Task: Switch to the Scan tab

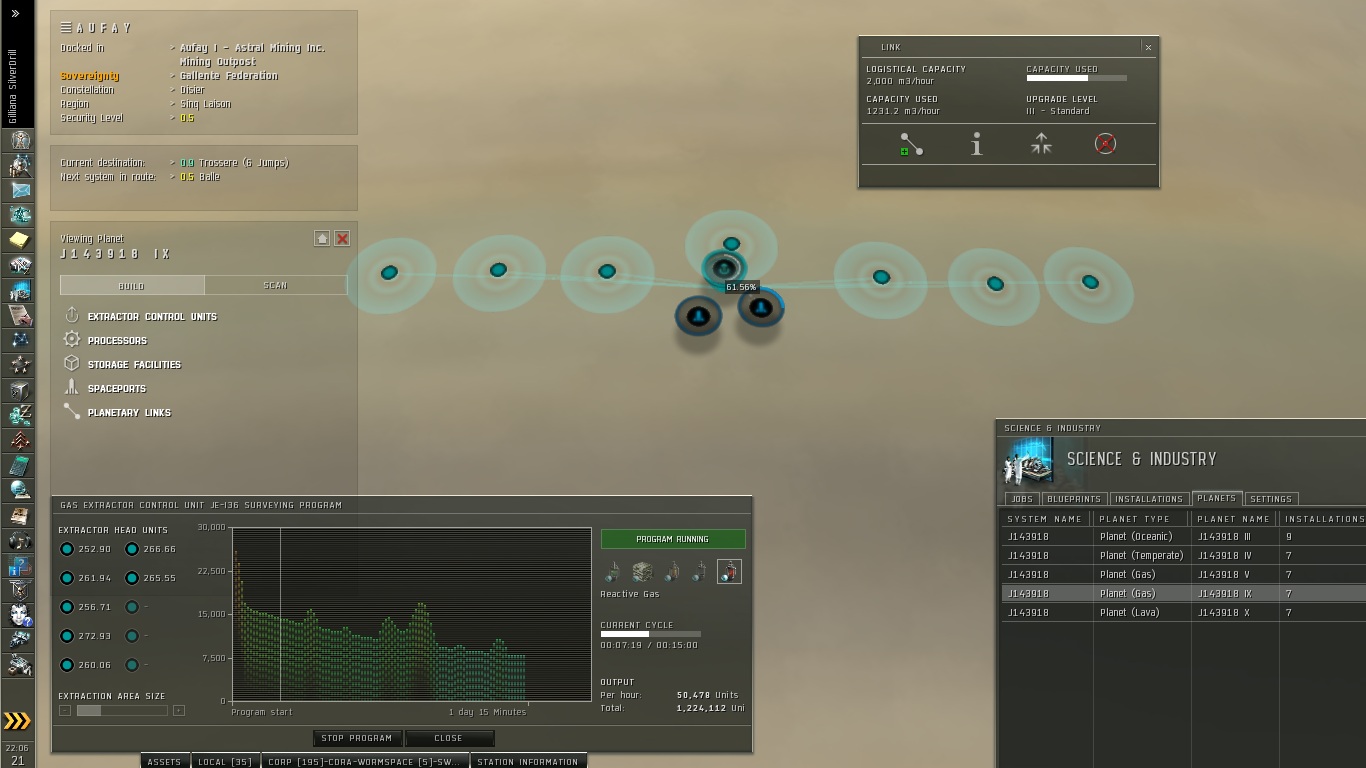Action: click(275, 285)
